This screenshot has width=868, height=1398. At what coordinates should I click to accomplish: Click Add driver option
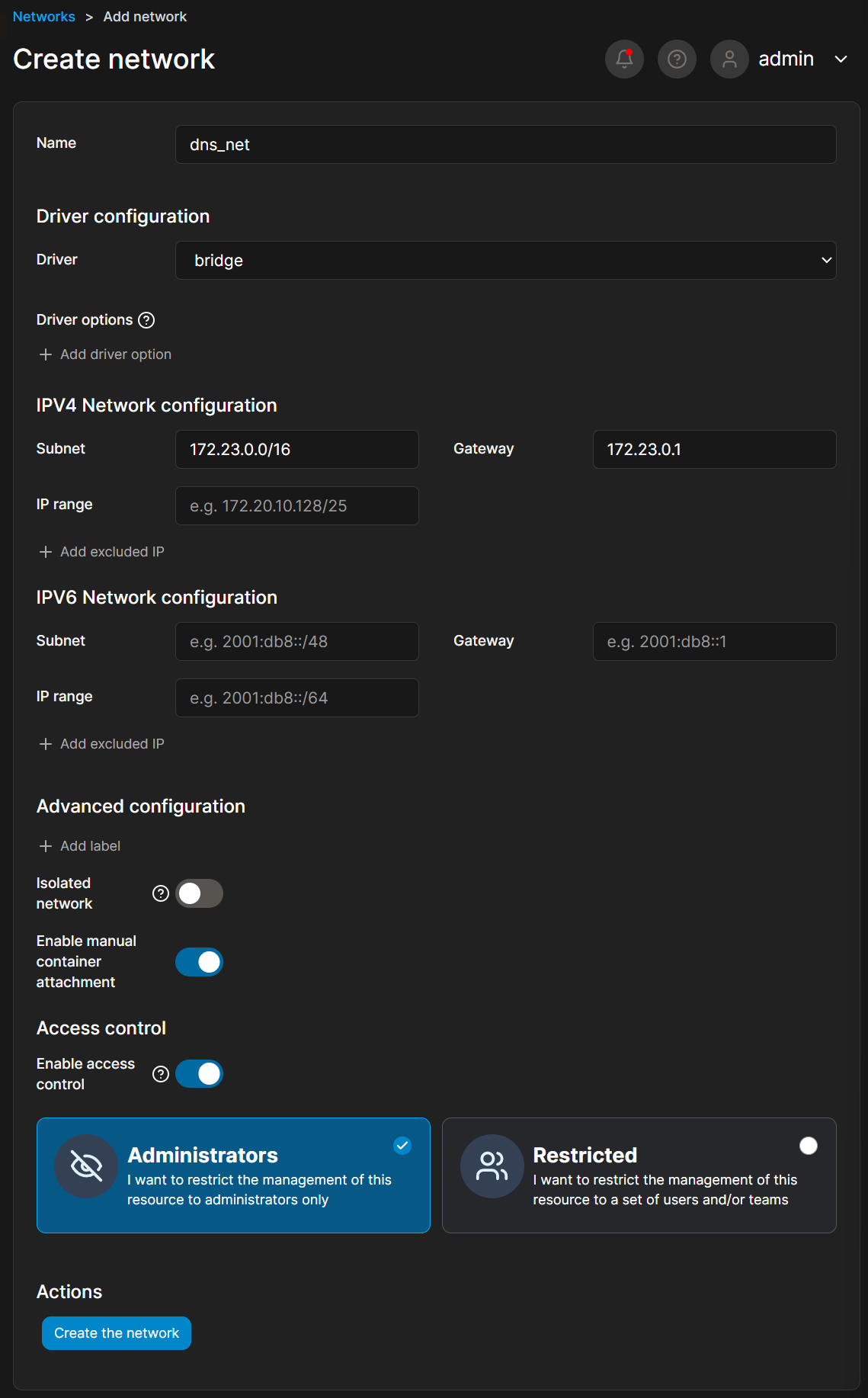click(x=105, y=354)
